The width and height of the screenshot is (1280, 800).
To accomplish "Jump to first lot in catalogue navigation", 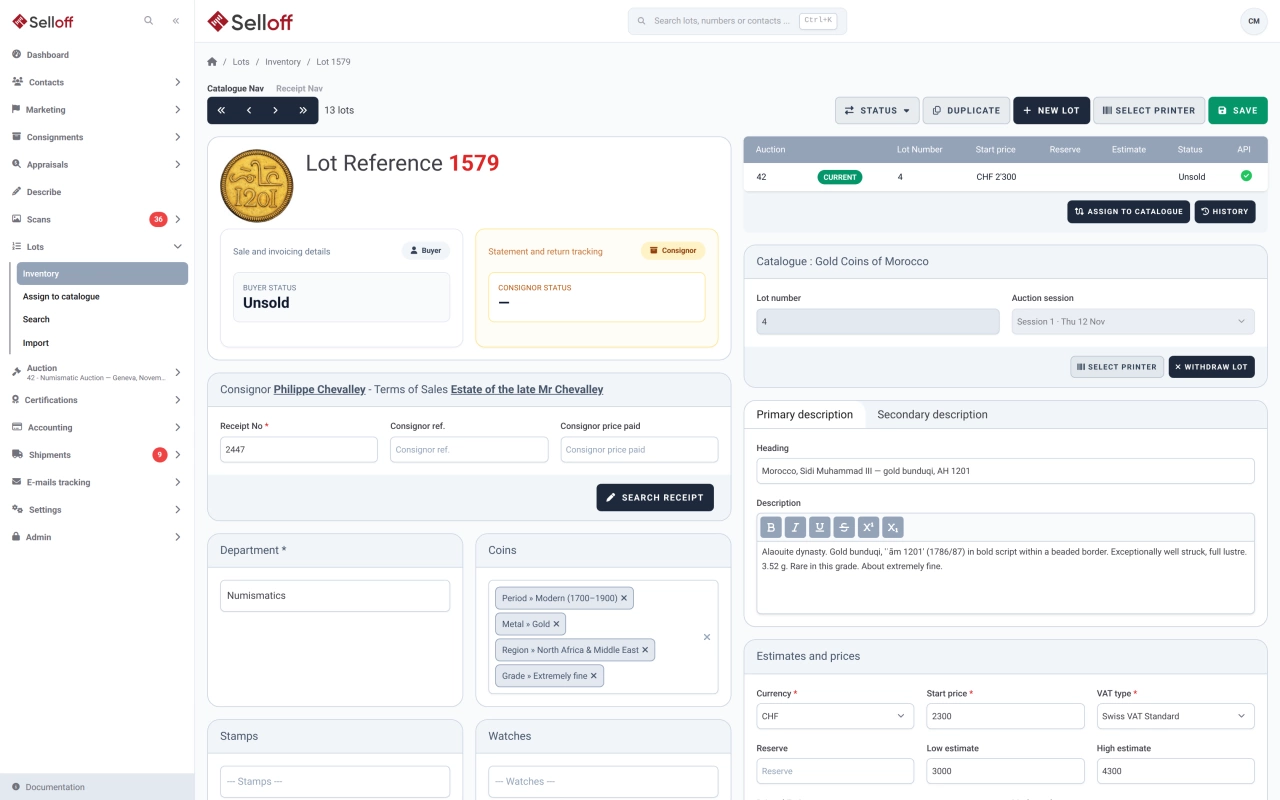I will (x=221, y=110).
